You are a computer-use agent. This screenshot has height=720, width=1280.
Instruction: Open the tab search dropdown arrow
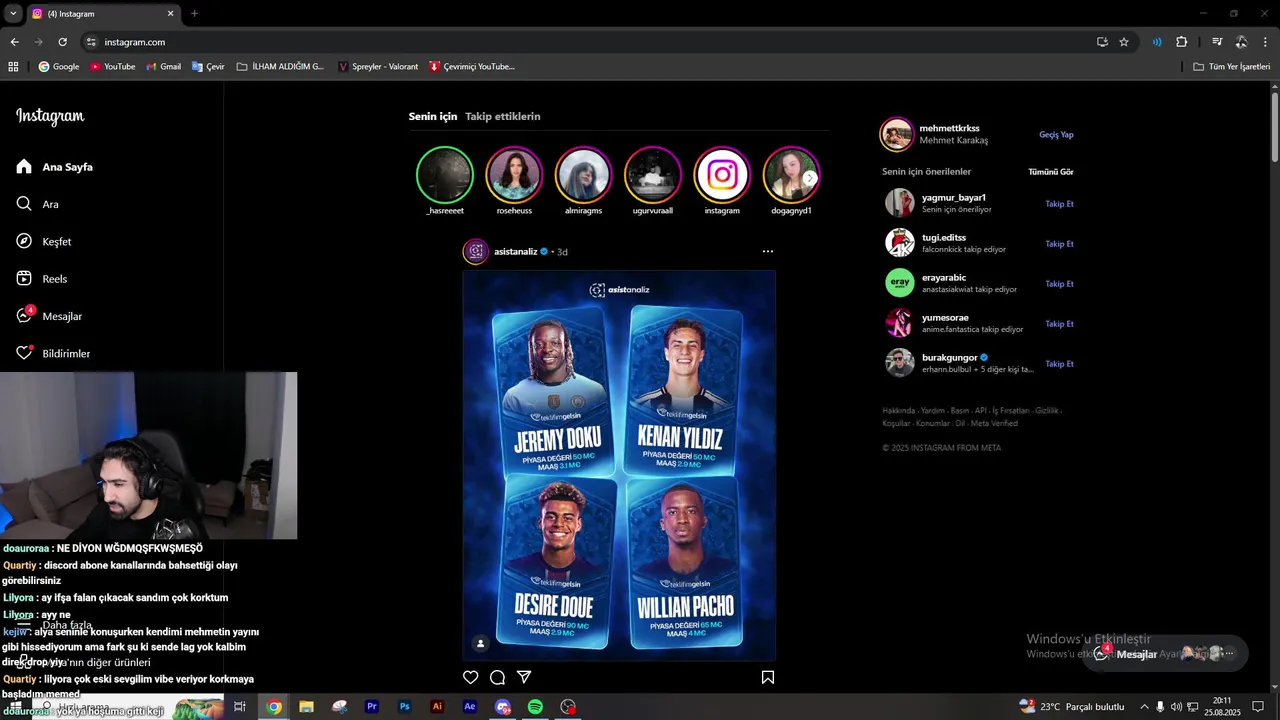click(x=13, y=14)
